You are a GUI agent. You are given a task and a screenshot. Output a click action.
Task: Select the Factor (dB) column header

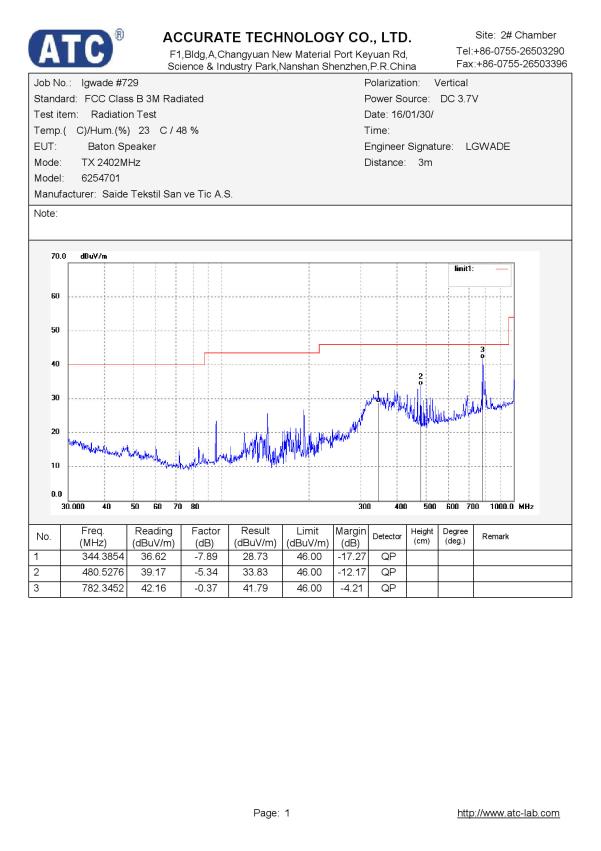pyautogui.click(x=206, y=537)
